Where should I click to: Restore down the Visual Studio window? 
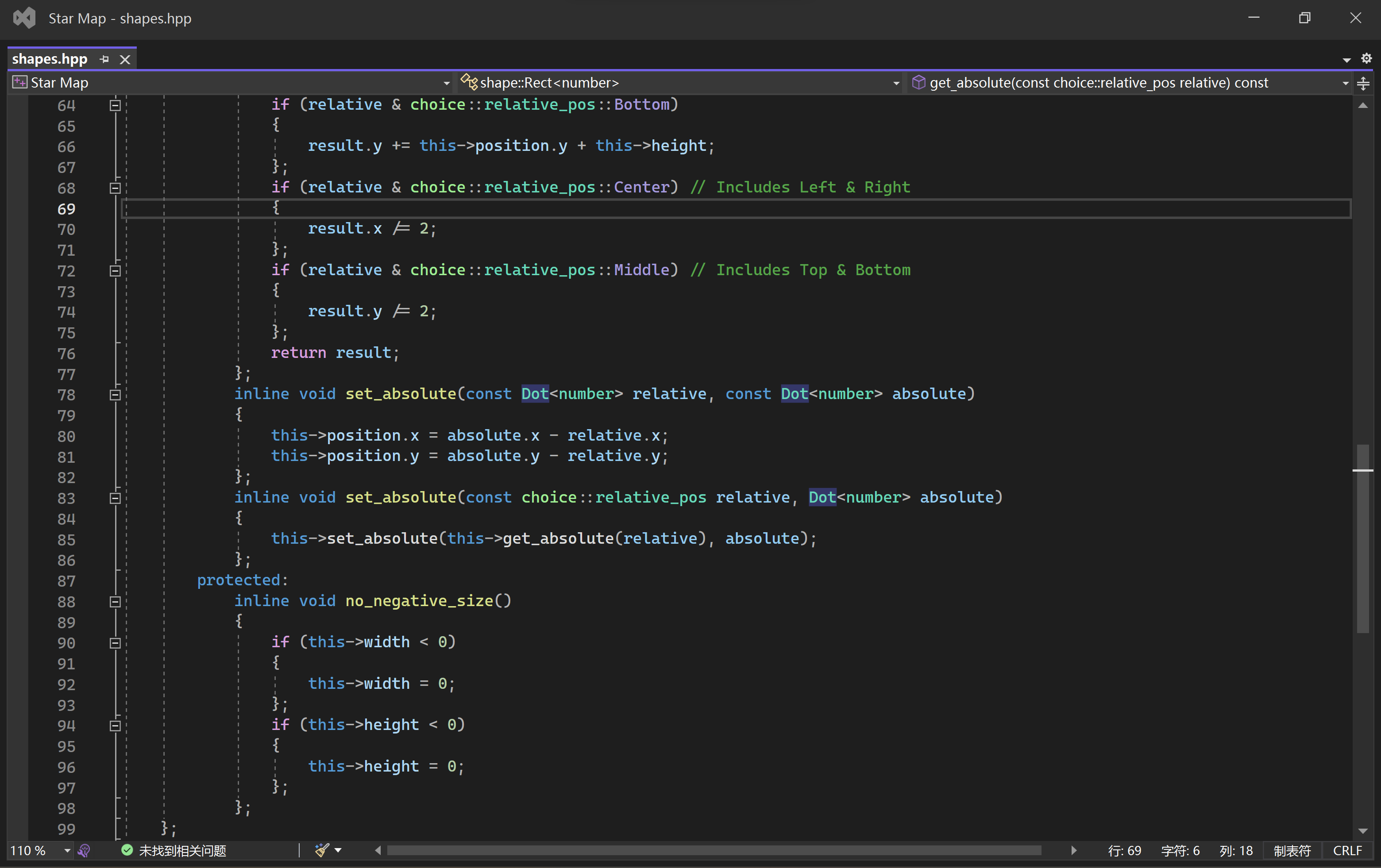click(1305, 18)
